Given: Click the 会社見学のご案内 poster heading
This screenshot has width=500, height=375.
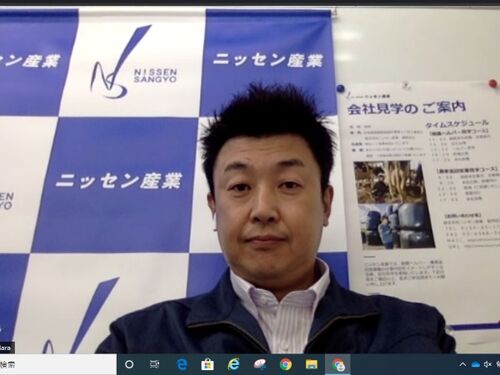Looking at the screenshot, I should click(406, 108).
